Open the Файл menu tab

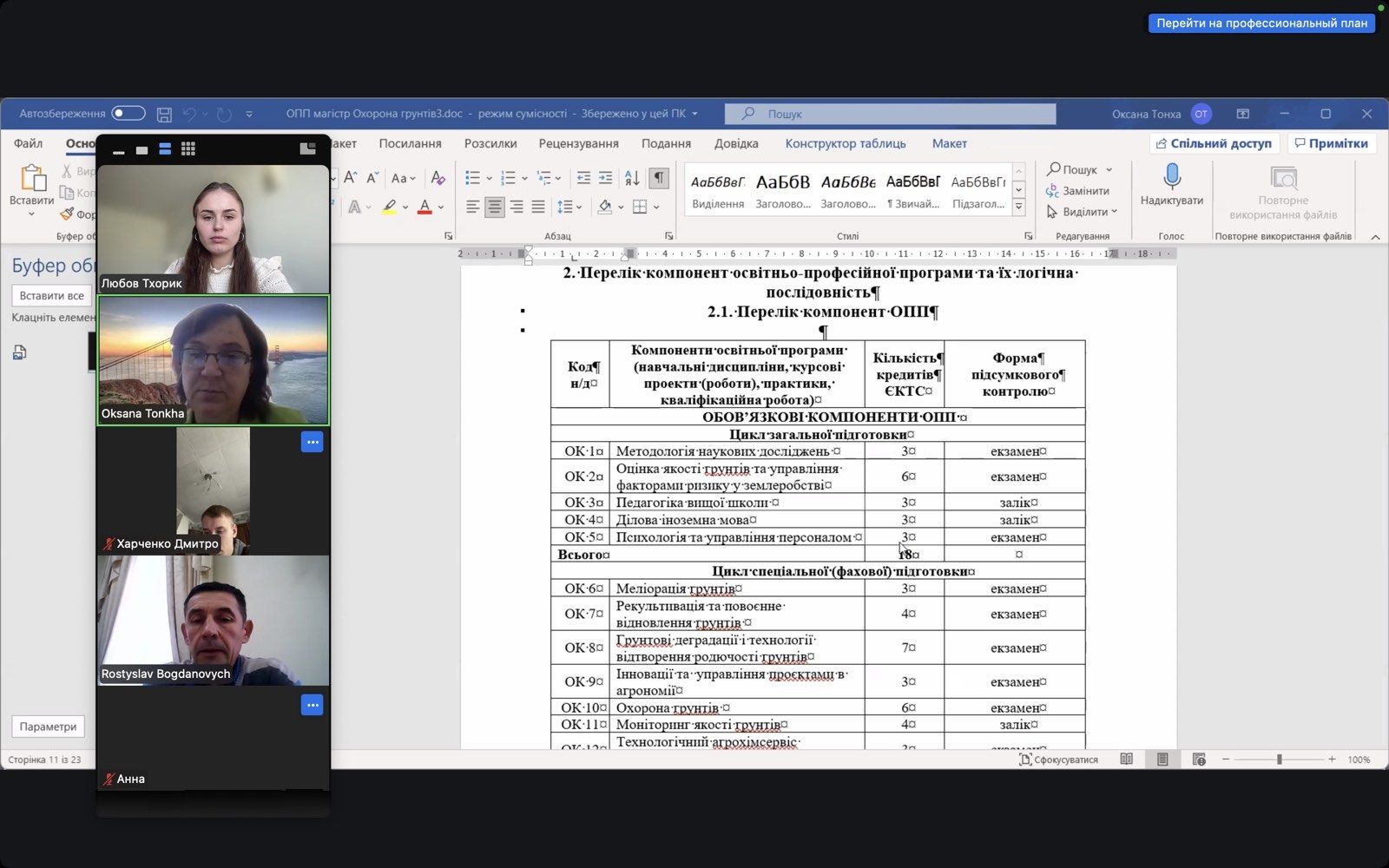coord(29,143)
